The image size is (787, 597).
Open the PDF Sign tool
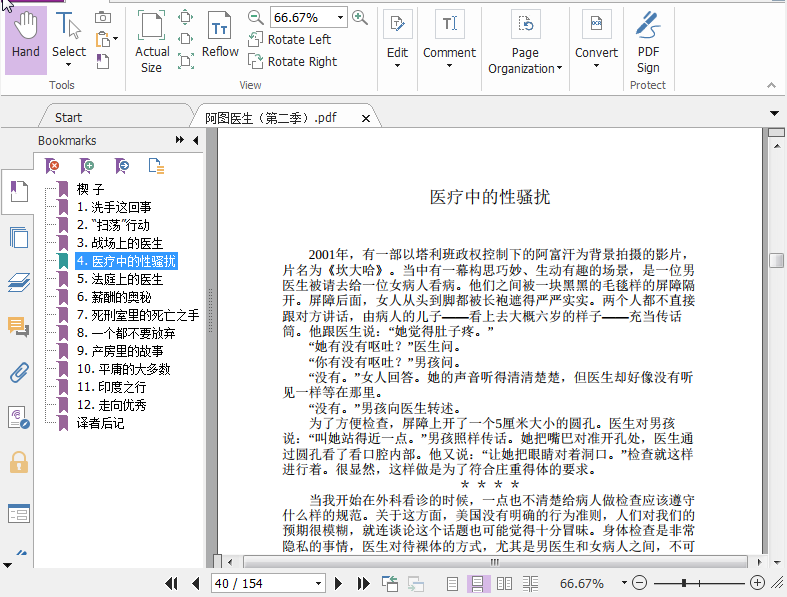pyautogui.click(x=648, y=43)
